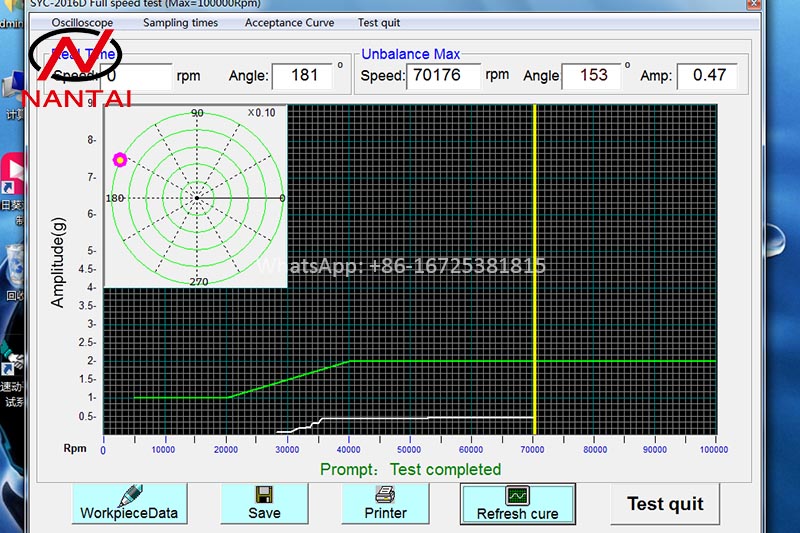Click the WorkpieceData pen icon
This screenshot has height=533, width=800.
[x=128, y=495]
